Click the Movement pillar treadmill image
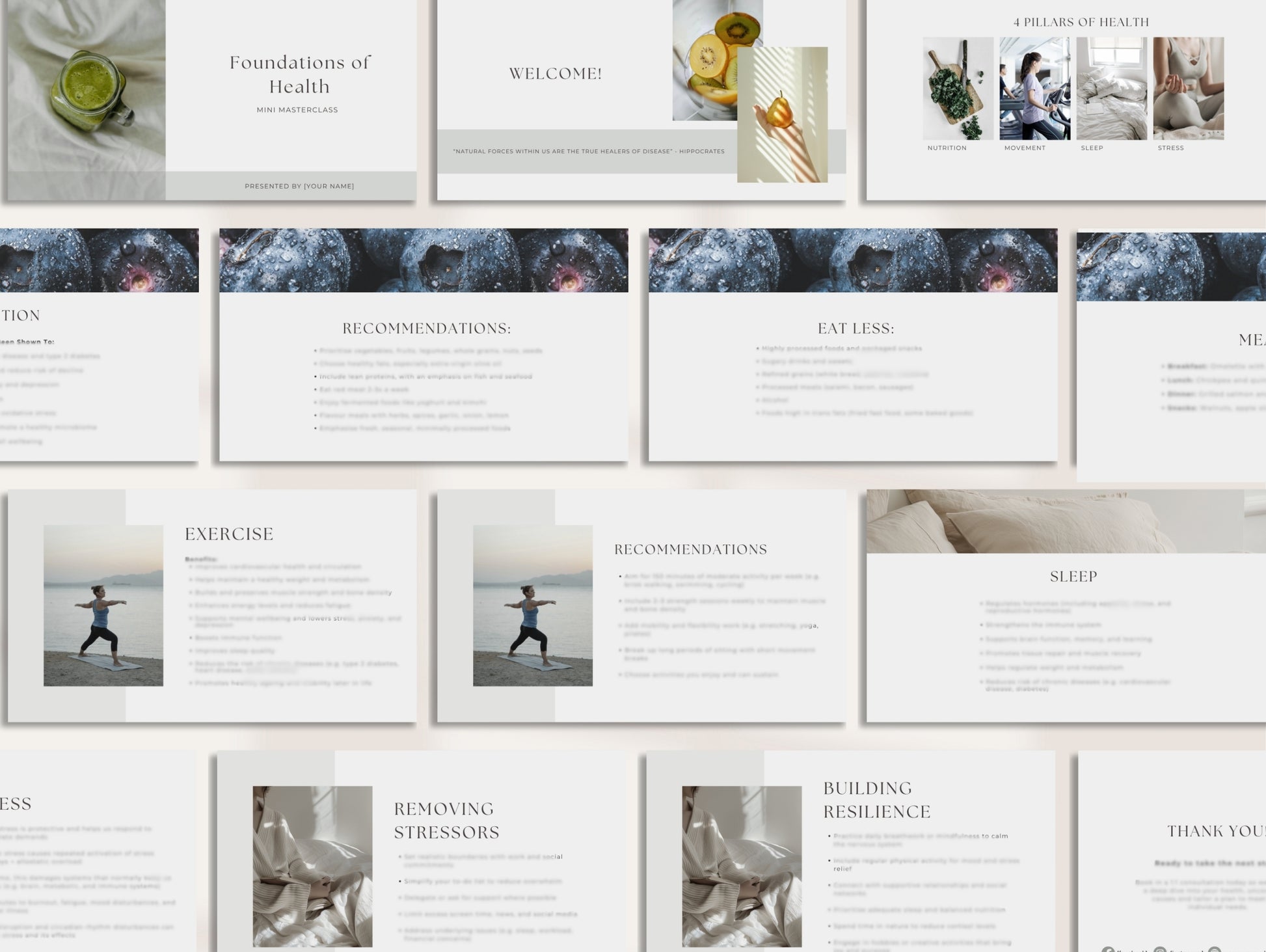Image resolution: width=1266 pixels, height=952 pixels. [1034, 88]
